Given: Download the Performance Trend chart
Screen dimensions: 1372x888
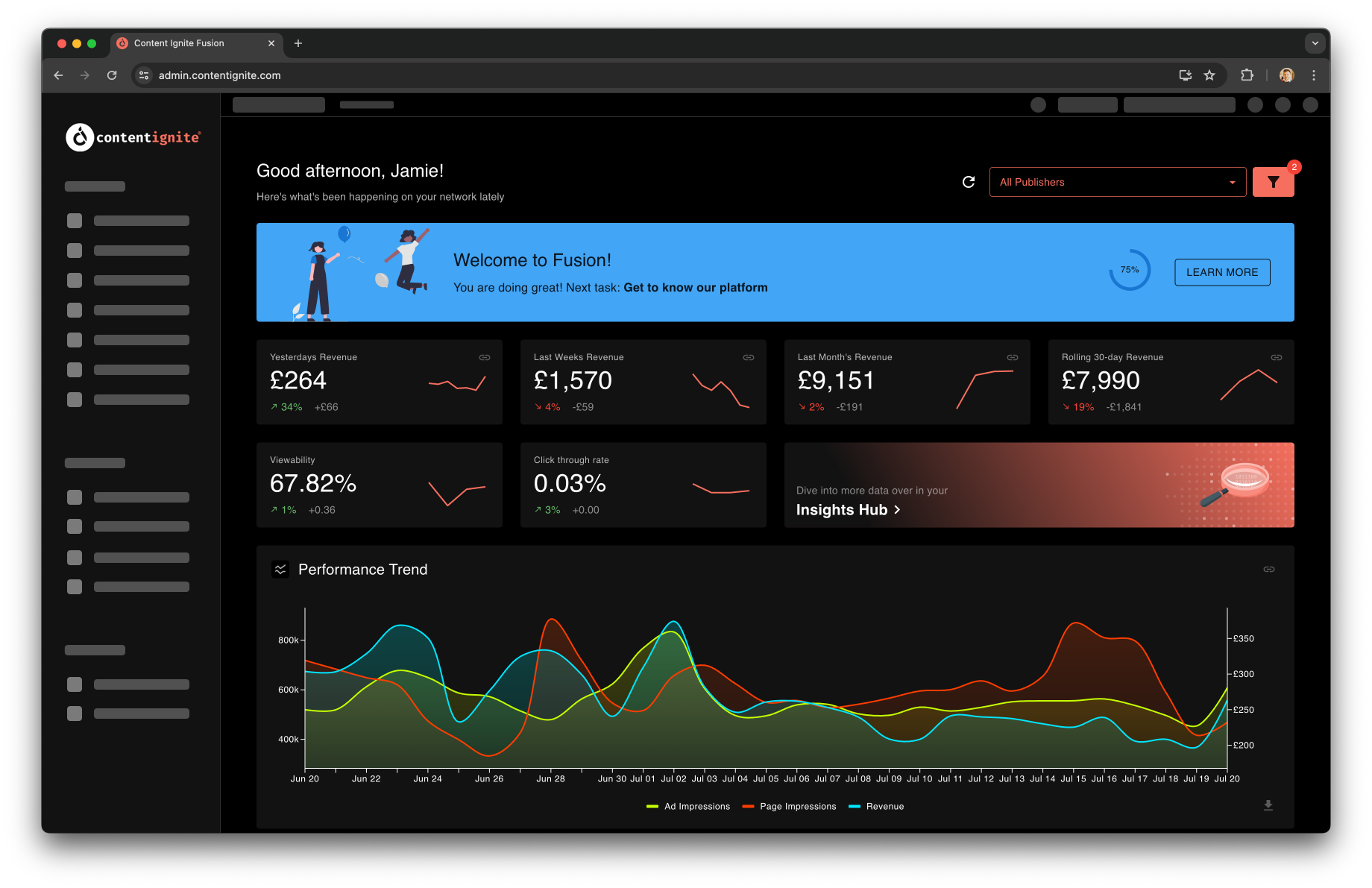Looking at the screenshot, I should coord(1268,805).
